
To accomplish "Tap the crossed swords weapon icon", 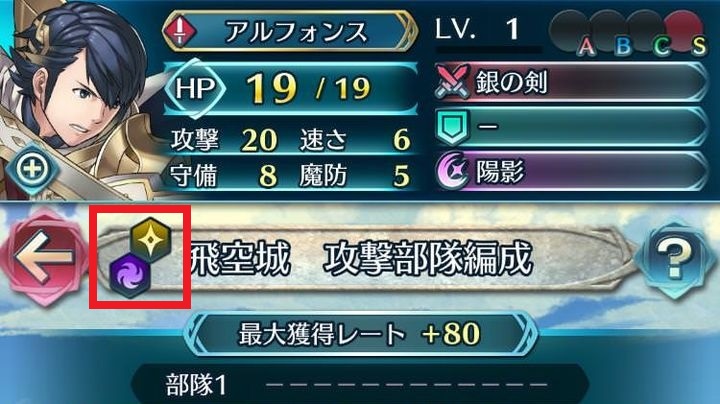I will tap(454, 82).
